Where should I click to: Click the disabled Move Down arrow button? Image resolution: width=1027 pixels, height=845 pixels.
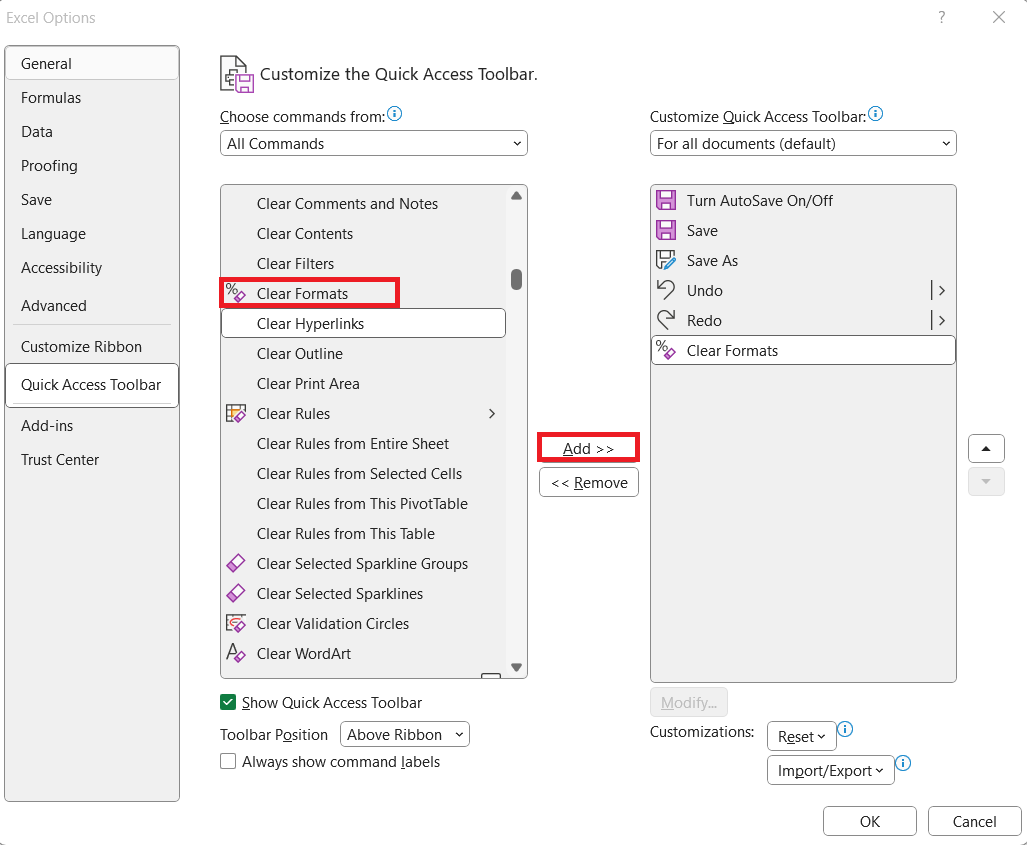986,481
